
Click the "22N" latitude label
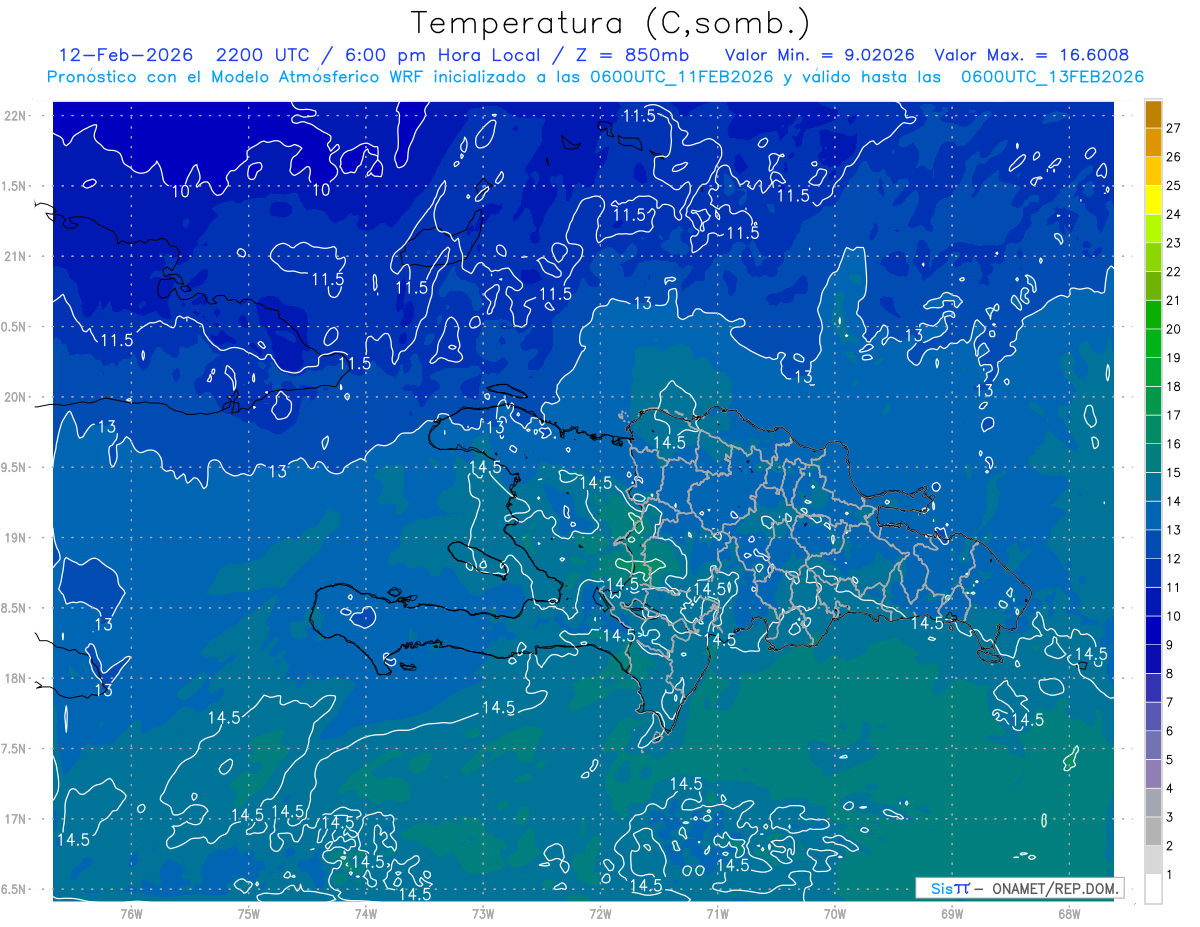click(15, 116)
